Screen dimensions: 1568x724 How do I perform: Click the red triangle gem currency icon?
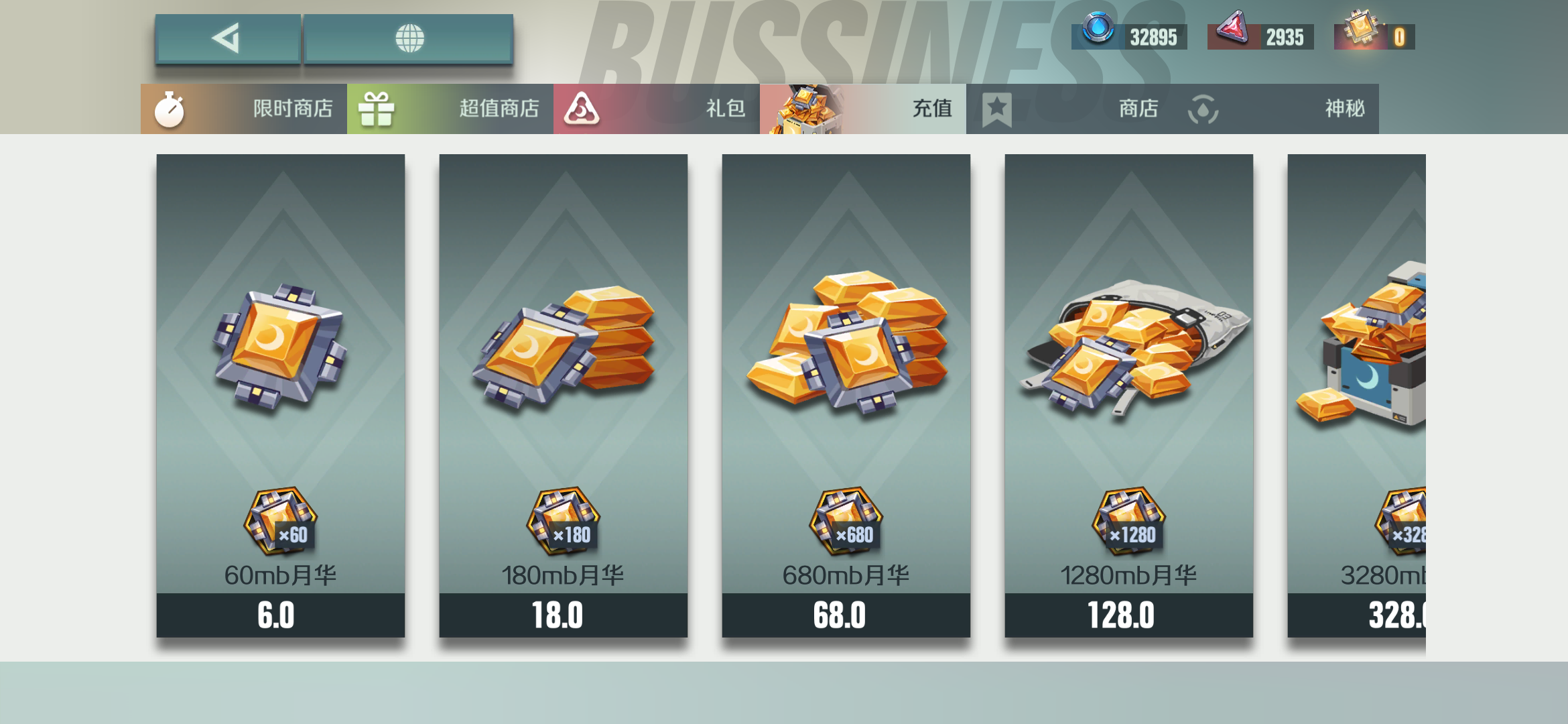1233,29
